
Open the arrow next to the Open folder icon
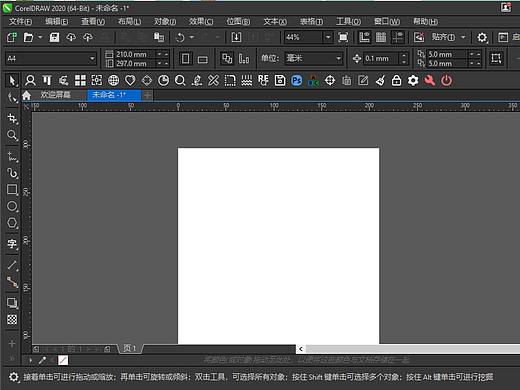[40, 37]
